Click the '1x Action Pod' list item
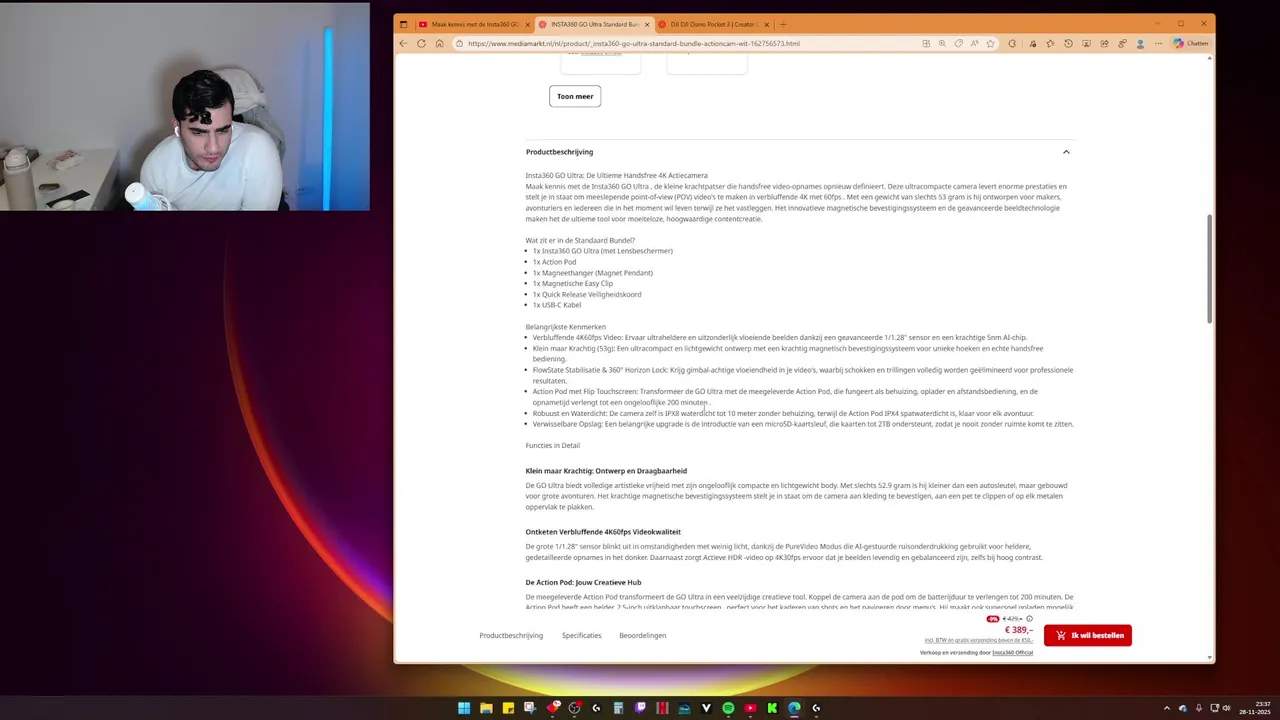Viewport: 1280px width, 720px height. [x=554, y=262]
